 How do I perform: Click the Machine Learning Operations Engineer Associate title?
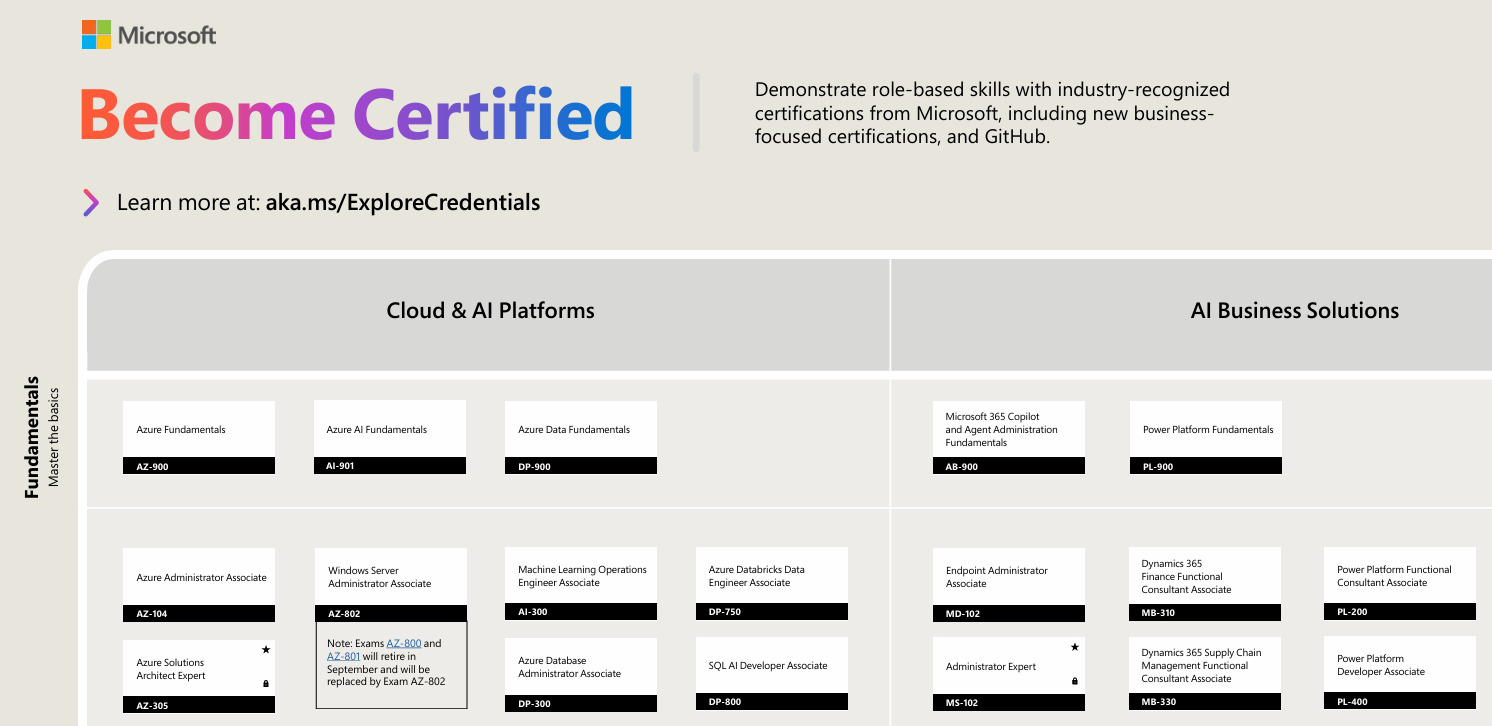point(582,576)
